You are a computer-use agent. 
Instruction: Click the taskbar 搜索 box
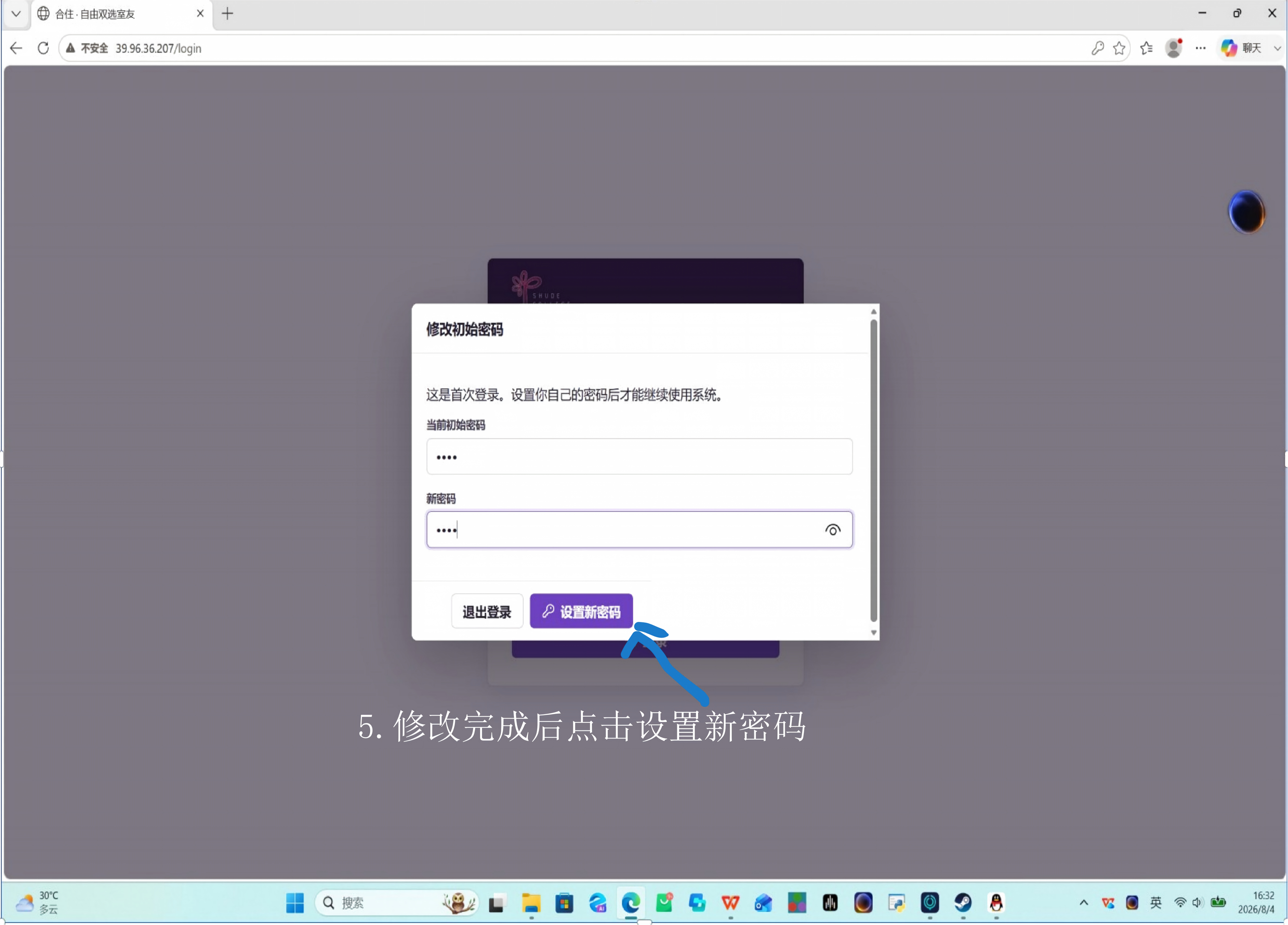click(x=397, y=902)
